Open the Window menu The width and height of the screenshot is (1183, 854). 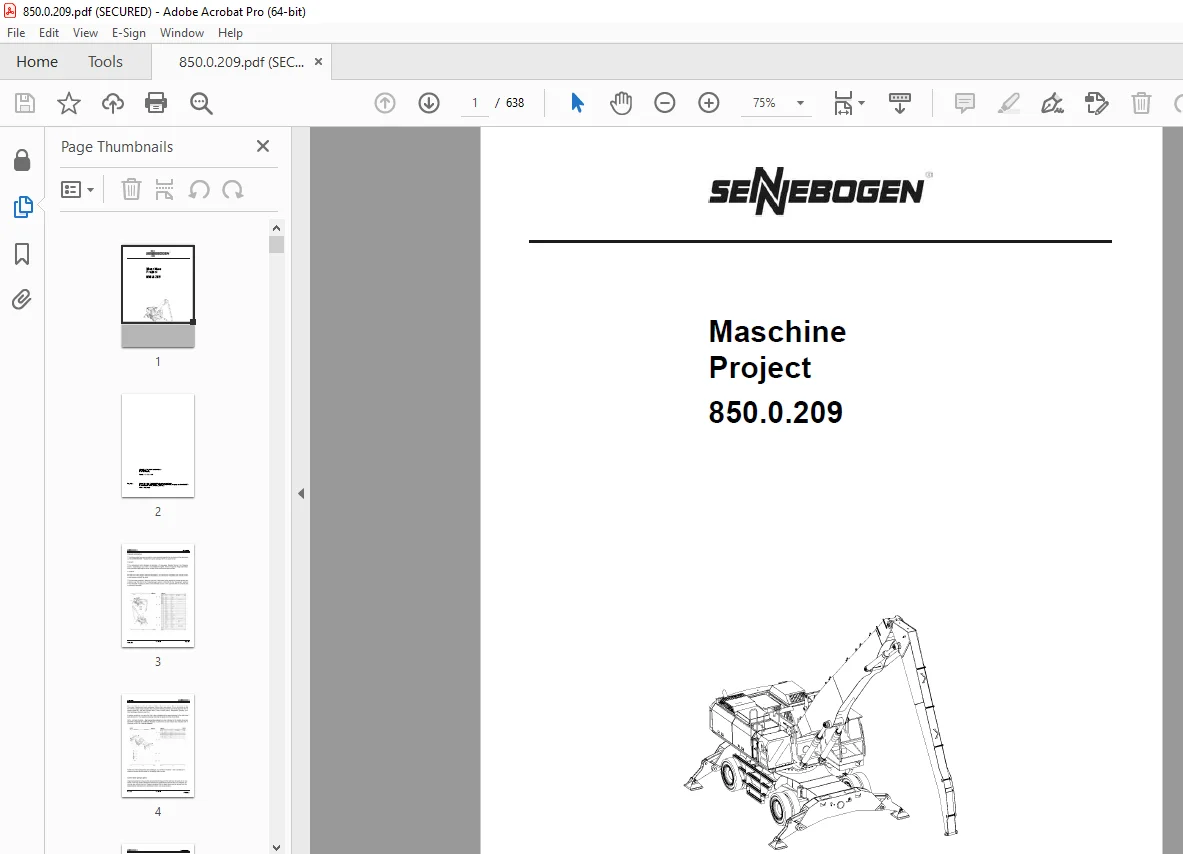182,32
